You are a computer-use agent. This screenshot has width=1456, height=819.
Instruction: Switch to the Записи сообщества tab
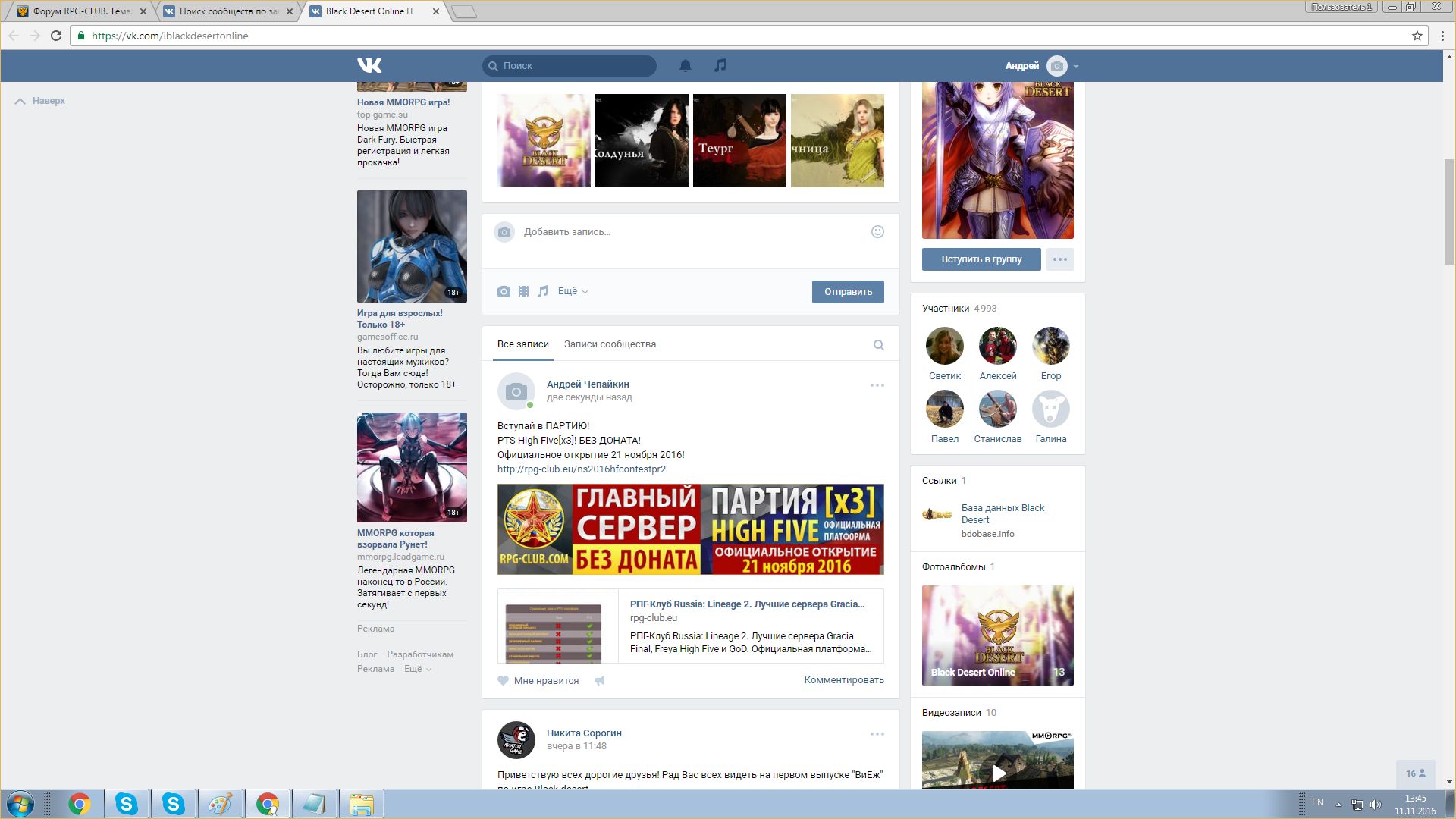tap(610, 344)
